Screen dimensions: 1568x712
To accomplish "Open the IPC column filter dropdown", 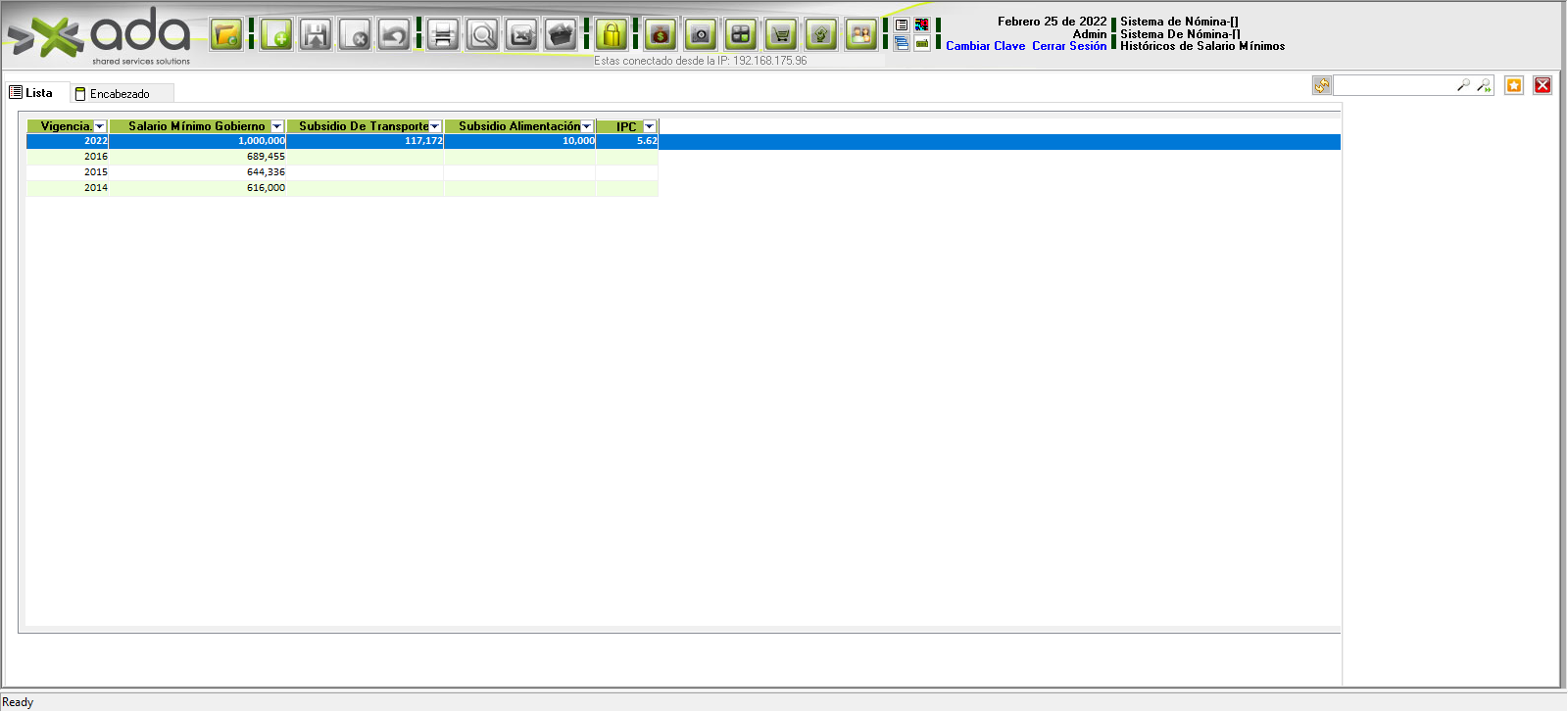I will pos(649,126).
